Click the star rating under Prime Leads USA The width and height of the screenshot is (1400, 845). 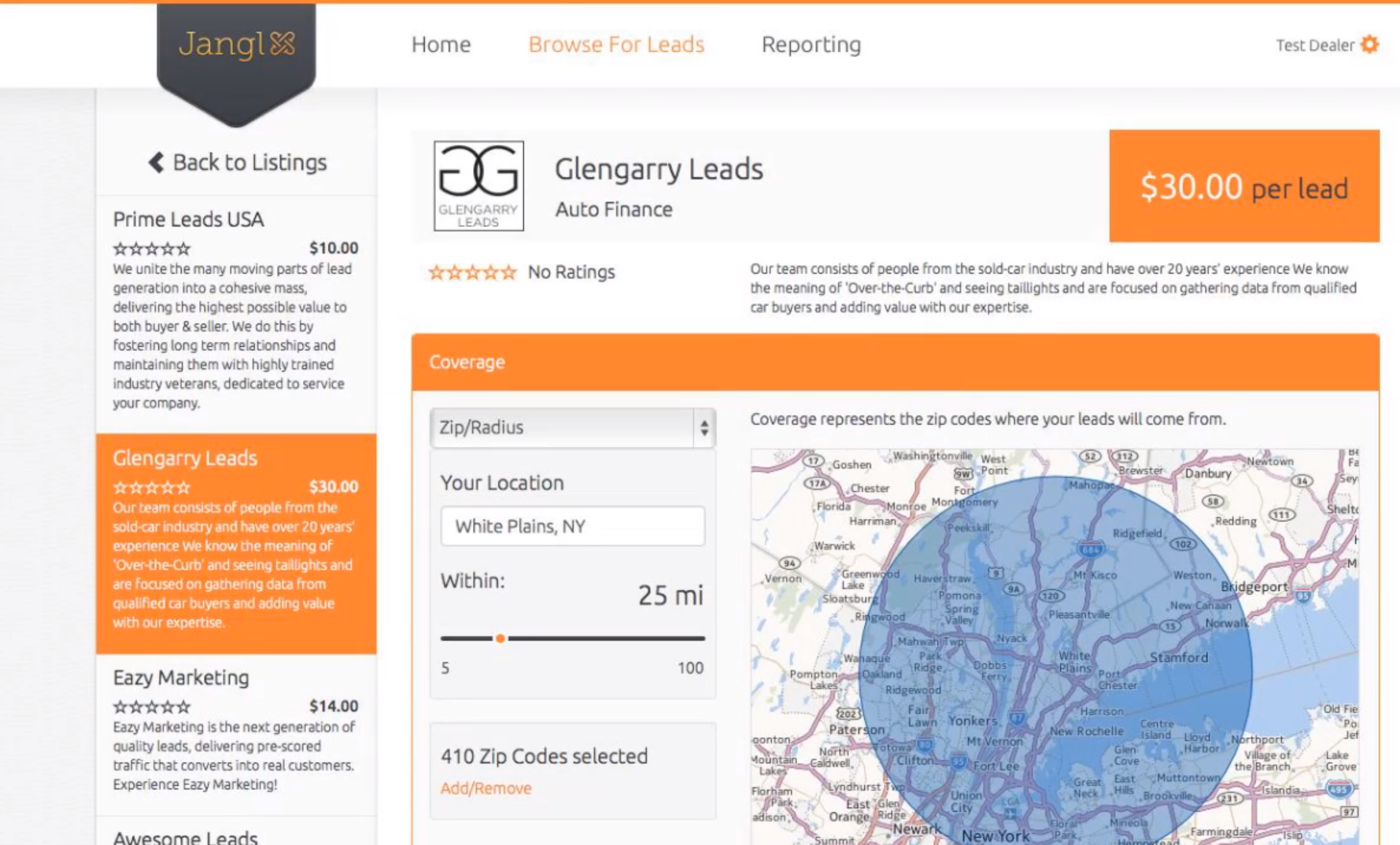tap(151, 248)
